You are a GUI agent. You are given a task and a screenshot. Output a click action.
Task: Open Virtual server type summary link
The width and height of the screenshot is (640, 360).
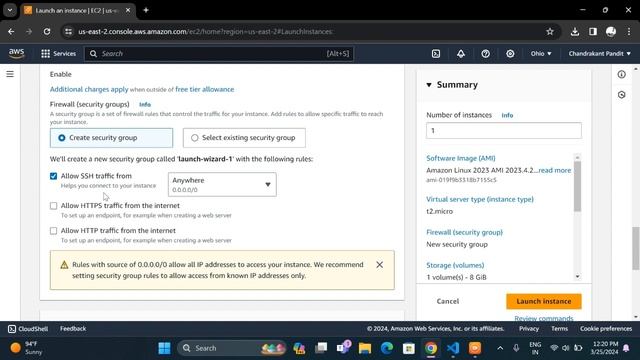[x=480, y=200]
